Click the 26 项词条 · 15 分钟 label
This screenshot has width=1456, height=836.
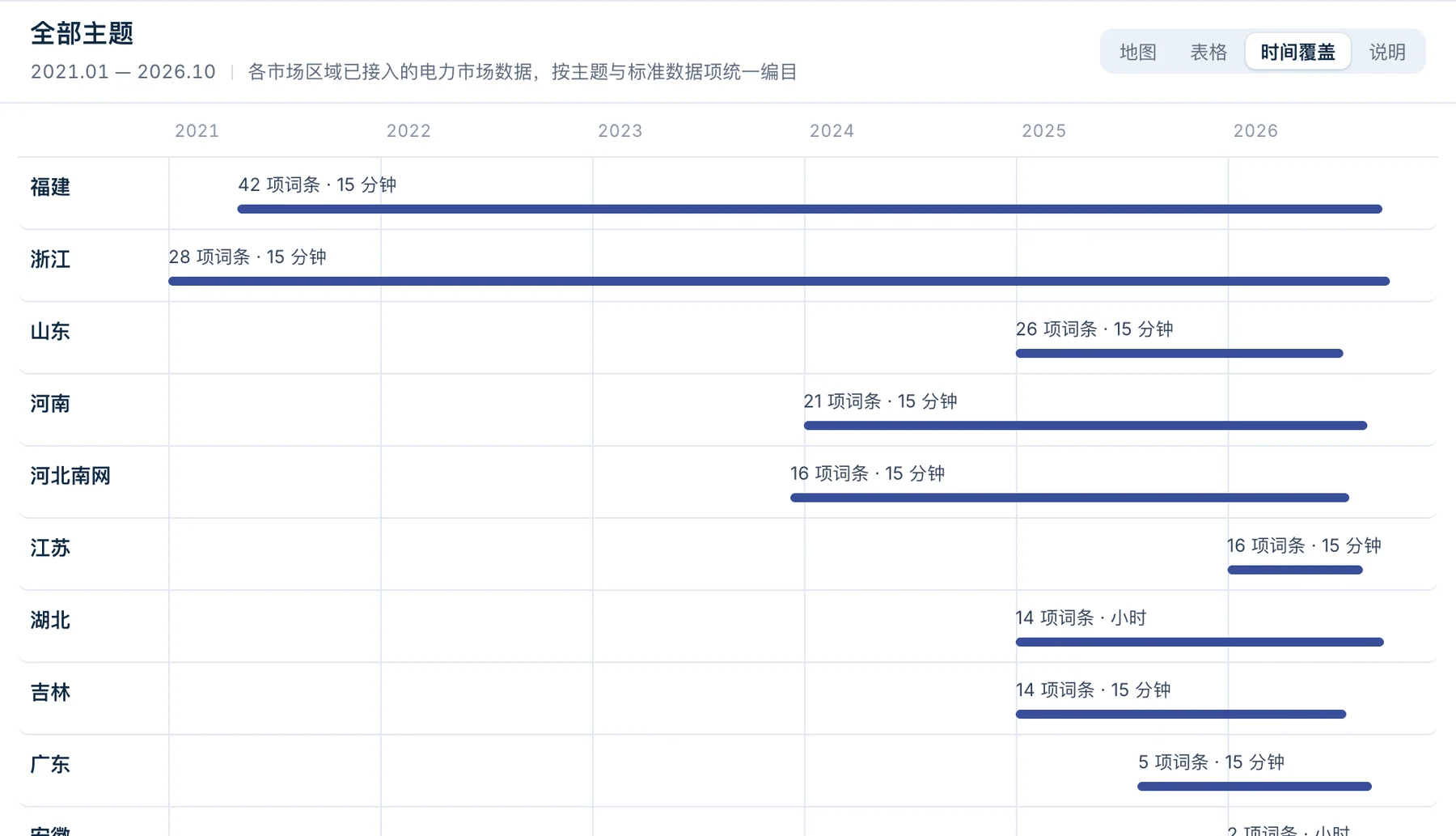(x=1094, y=329)
